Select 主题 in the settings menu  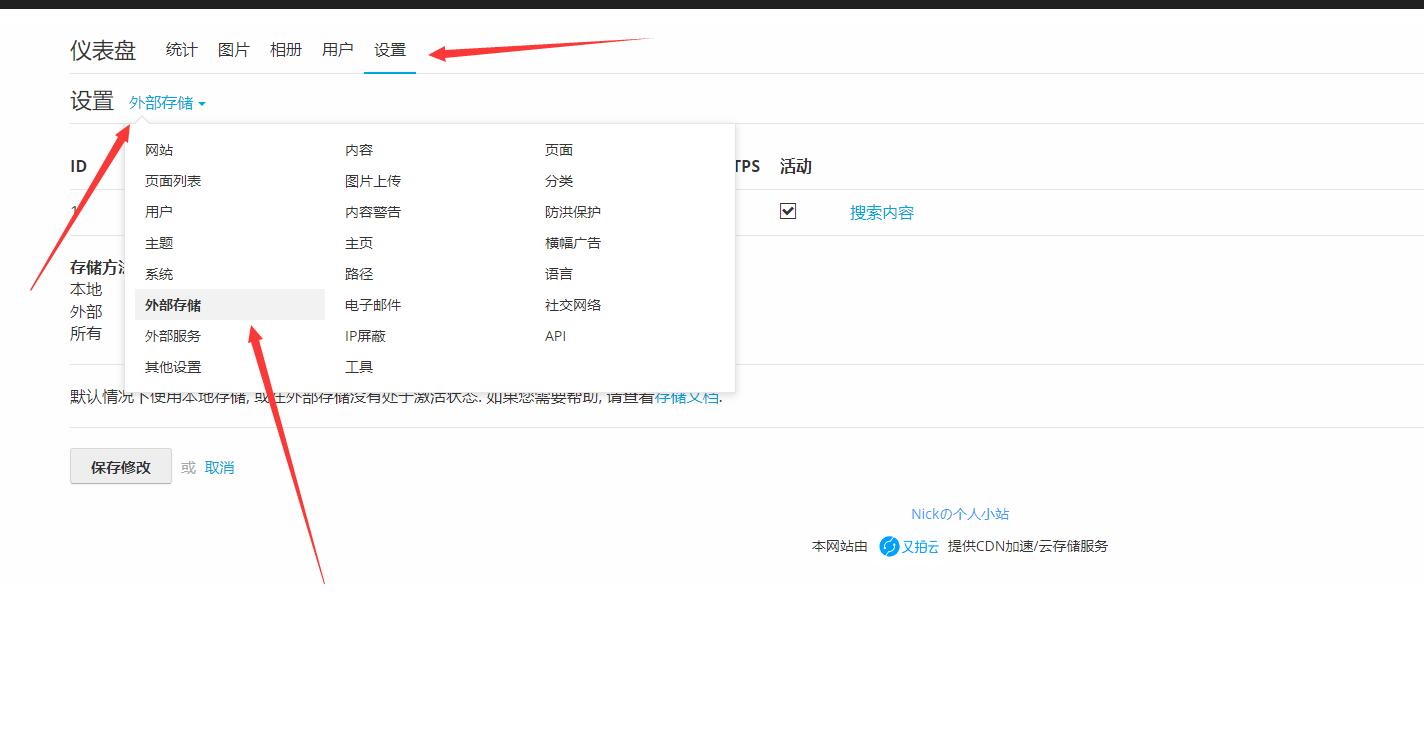pos(157,242)
